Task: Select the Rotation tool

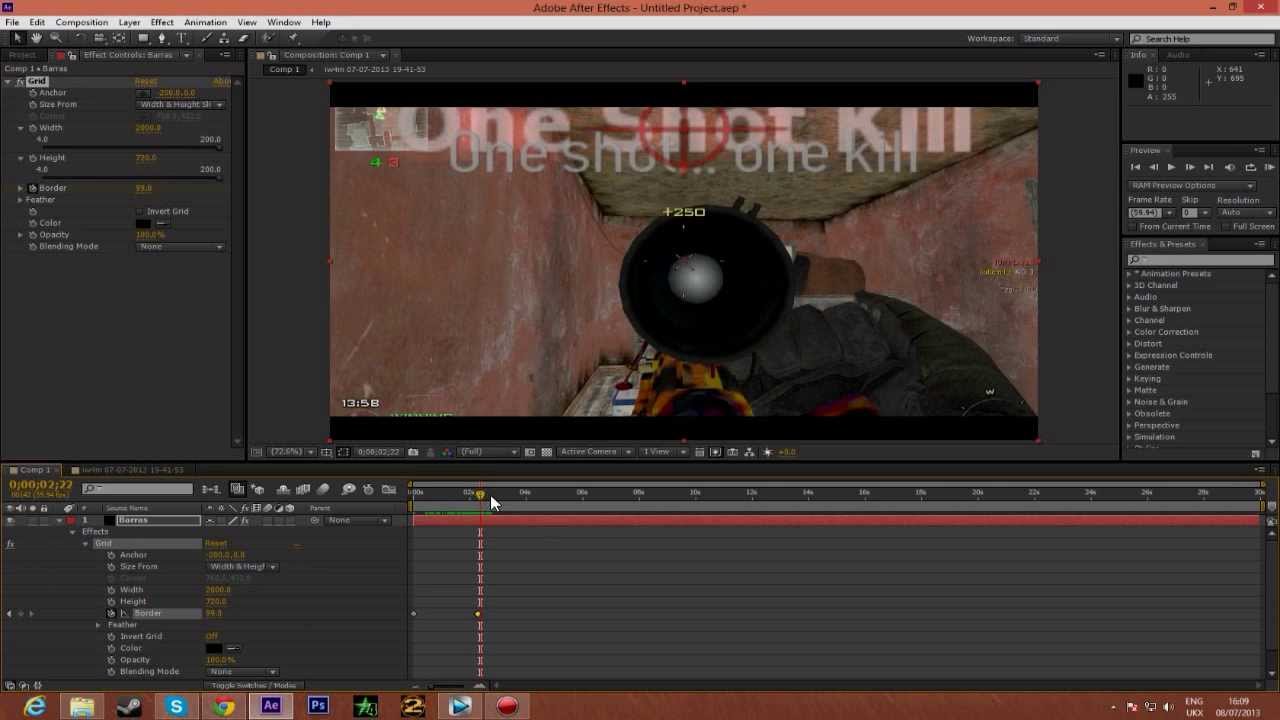Action: 81,38
